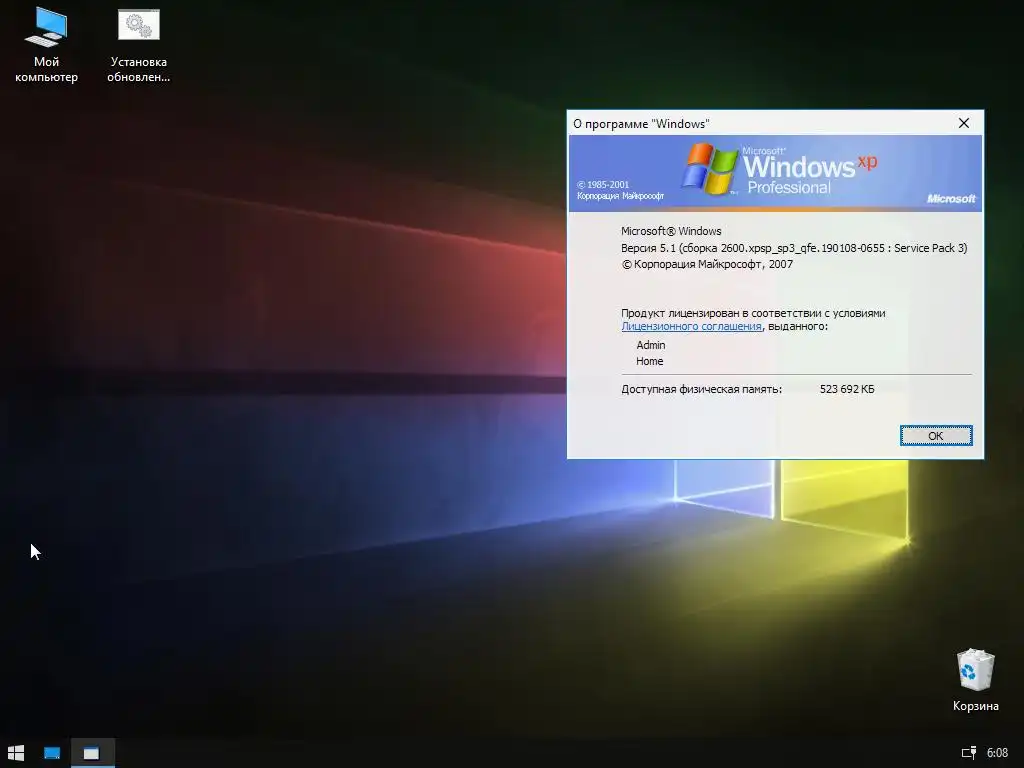
Task: Select the Корзина recycle bin icon
Action: coord(975,679)
